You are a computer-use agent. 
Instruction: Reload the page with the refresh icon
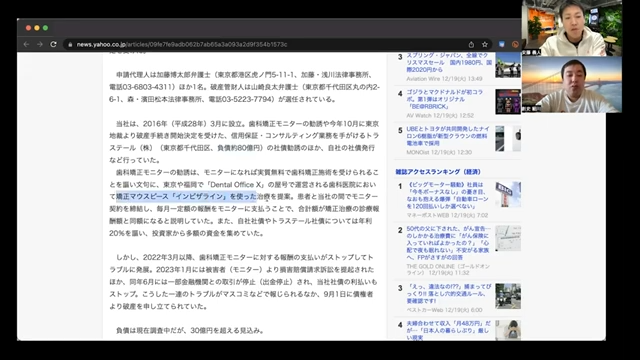53,44
